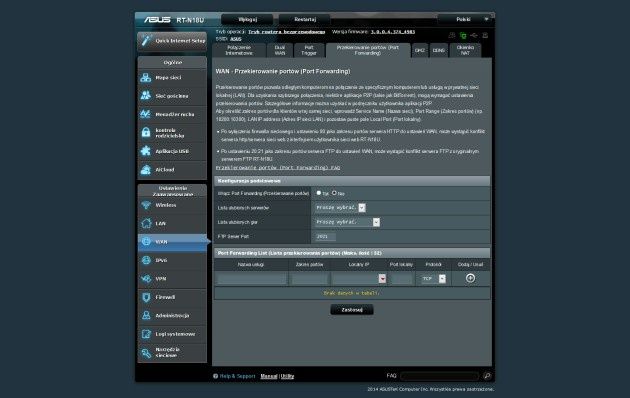Open the AiCloud cloud icon
Screen dimensions: 630x398
(145, 169)
